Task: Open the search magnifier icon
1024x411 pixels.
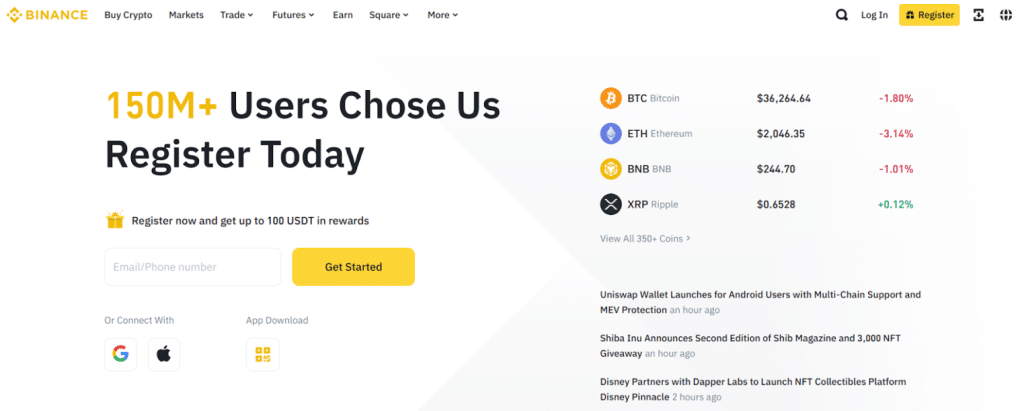Action: click(x=841, y=15)
